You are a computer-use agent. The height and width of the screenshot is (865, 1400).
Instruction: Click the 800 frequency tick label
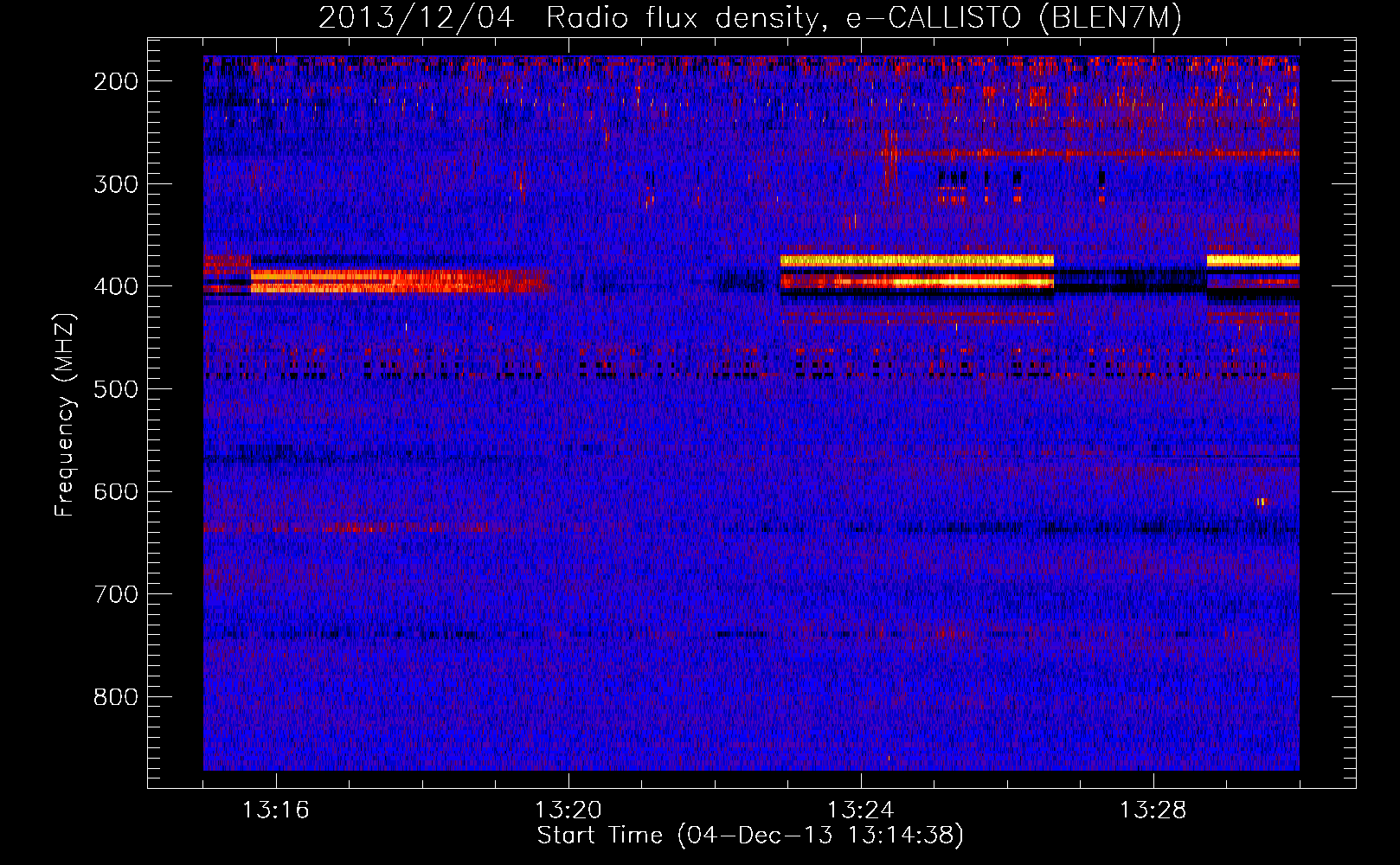(116, 697)
